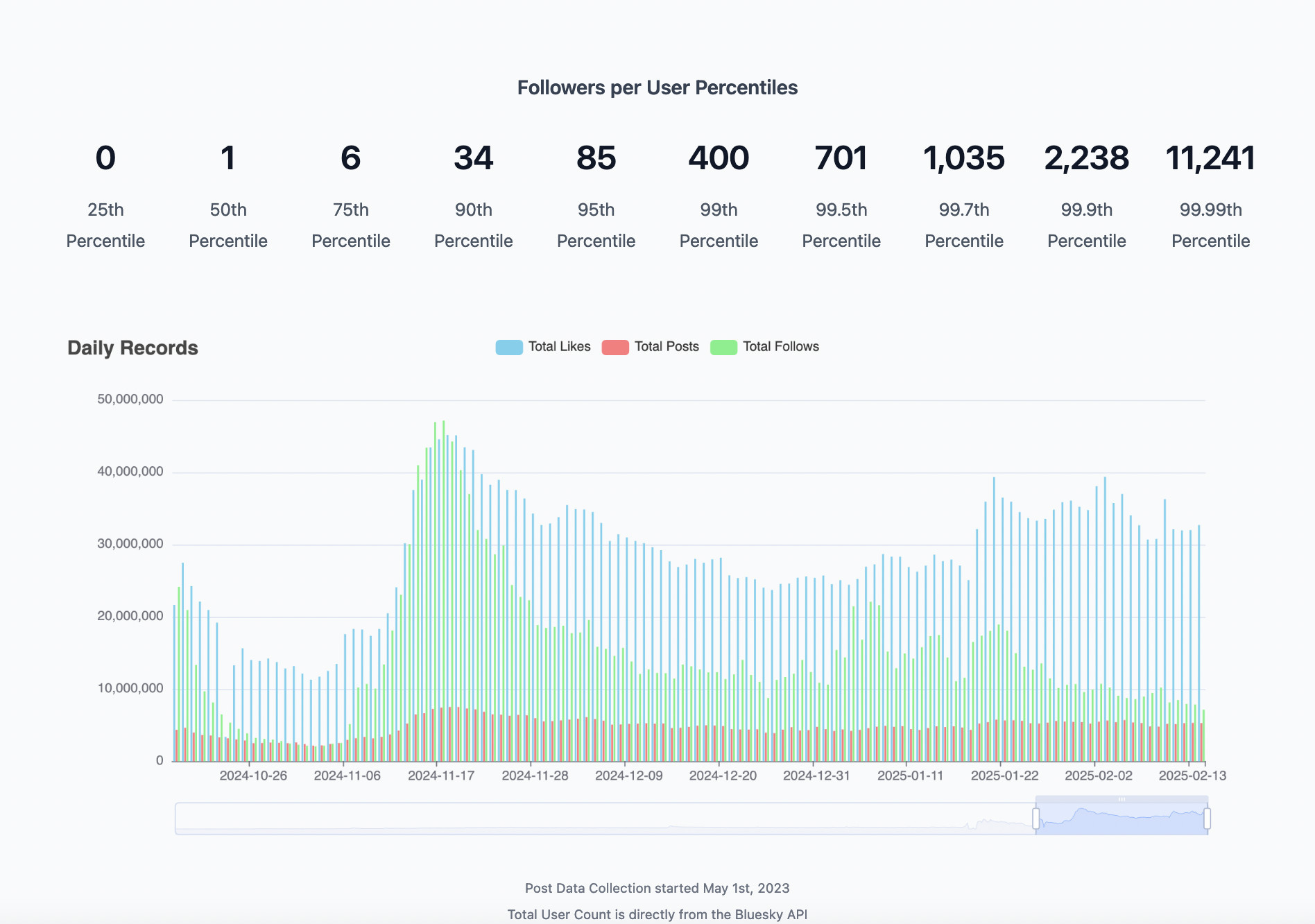Click the 10,000,000 y-axis label

click(x=130, y=688)
